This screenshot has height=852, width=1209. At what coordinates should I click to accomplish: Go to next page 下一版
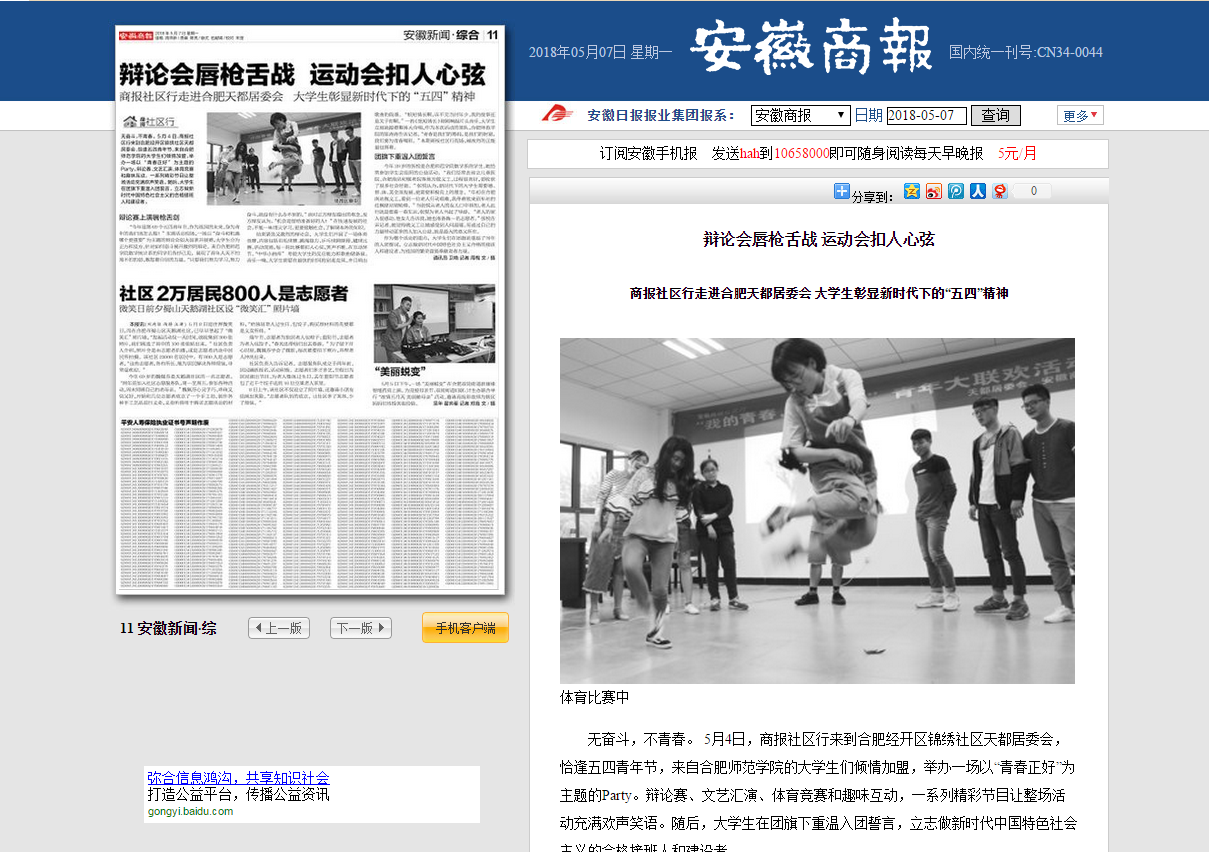(360, 628)
